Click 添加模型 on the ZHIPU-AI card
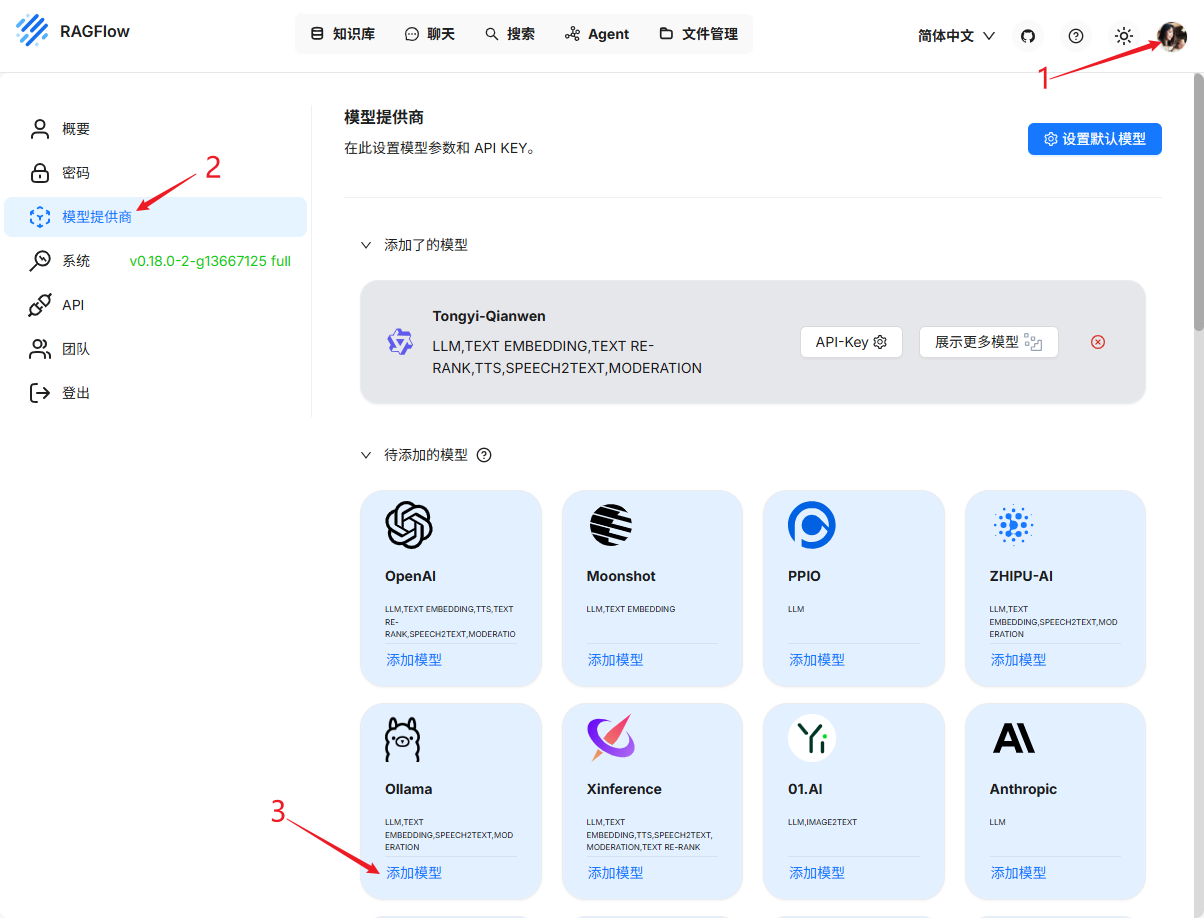 click(x=1019, y=660)
